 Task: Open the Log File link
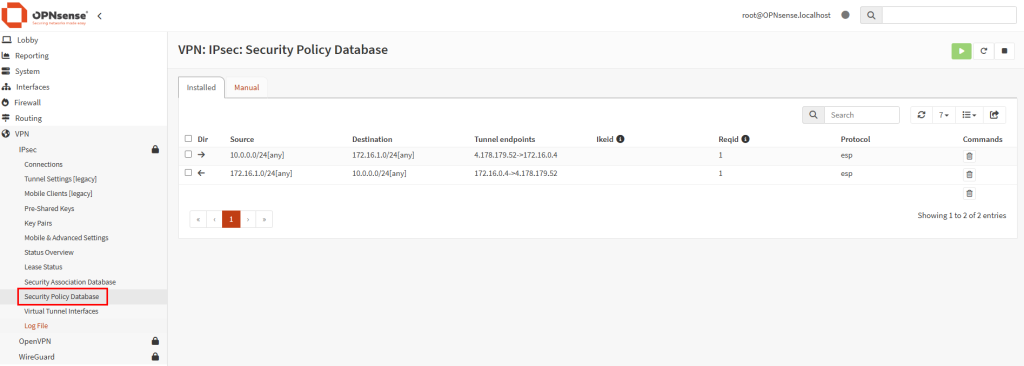click(x=36, y=325)
